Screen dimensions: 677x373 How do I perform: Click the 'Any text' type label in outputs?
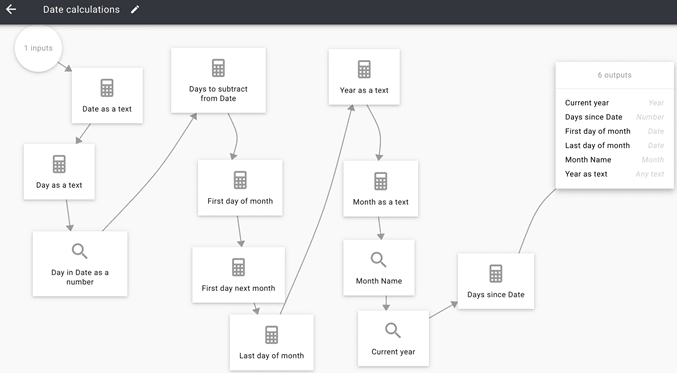click(x=650, y=174)
